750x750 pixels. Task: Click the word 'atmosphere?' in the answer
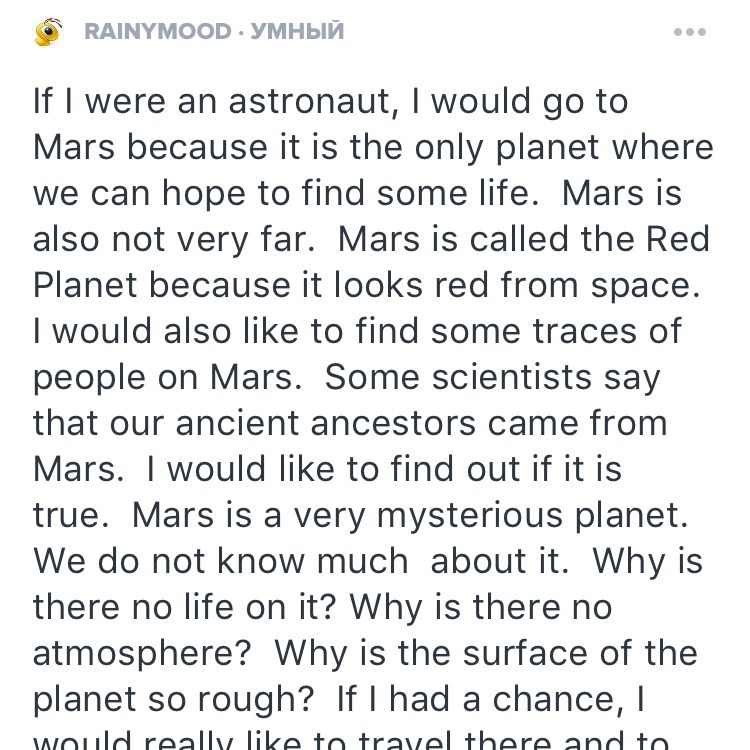[142, 653]
